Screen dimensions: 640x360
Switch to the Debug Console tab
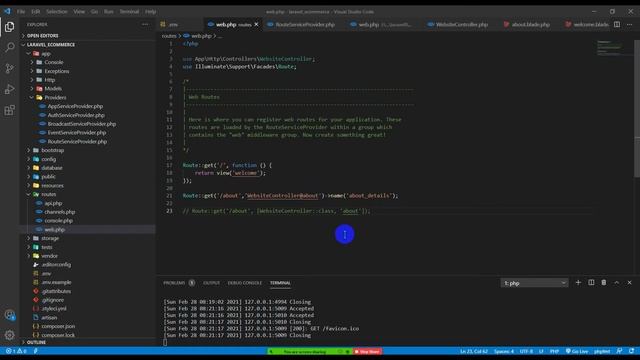[x=244, y=282]
